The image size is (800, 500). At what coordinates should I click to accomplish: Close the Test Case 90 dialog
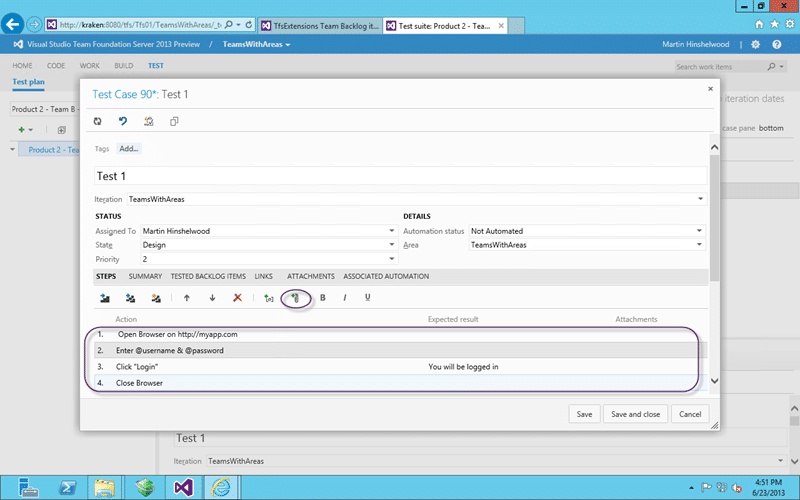[x=710, y=89]
